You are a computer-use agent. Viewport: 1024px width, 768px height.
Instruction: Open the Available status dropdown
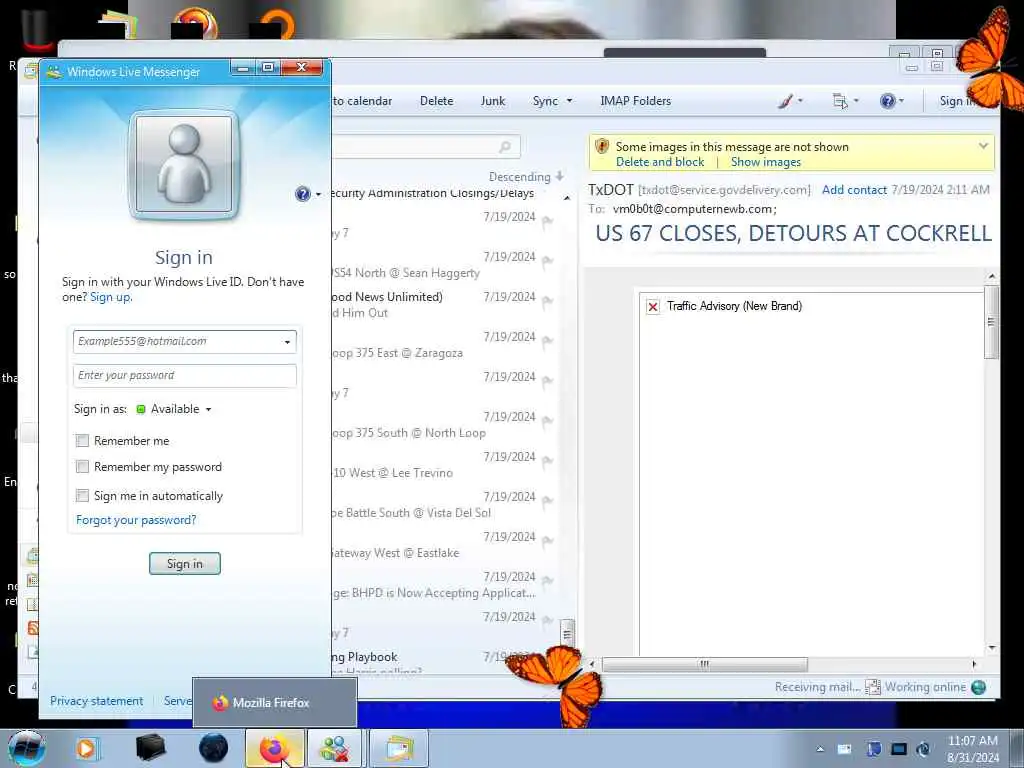[208, 409]
